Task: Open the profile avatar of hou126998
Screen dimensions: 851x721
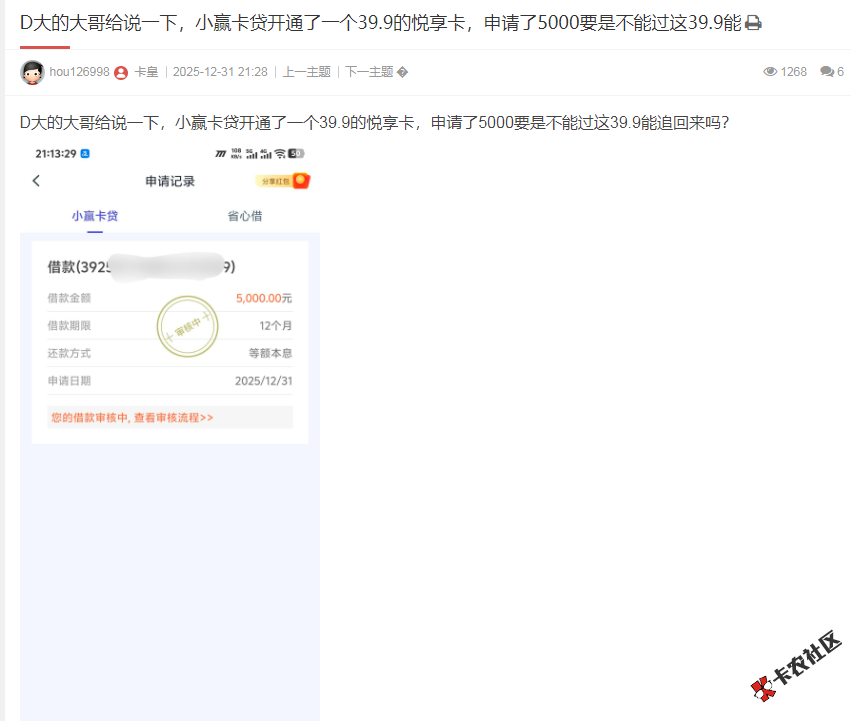Action: 33,71
